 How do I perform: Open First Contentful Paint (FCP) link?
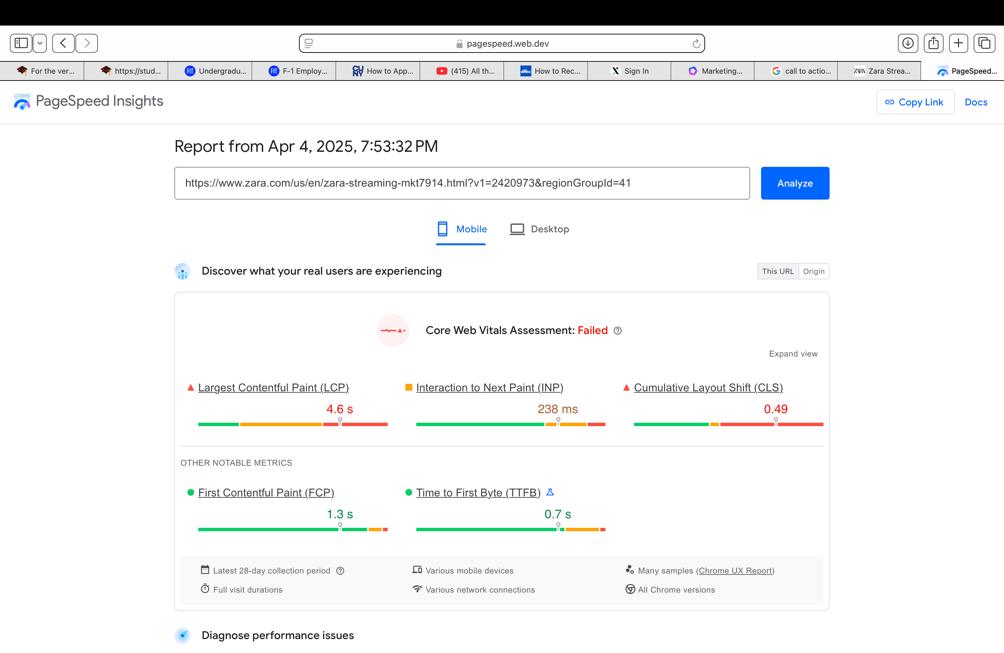tap(266, 492)
